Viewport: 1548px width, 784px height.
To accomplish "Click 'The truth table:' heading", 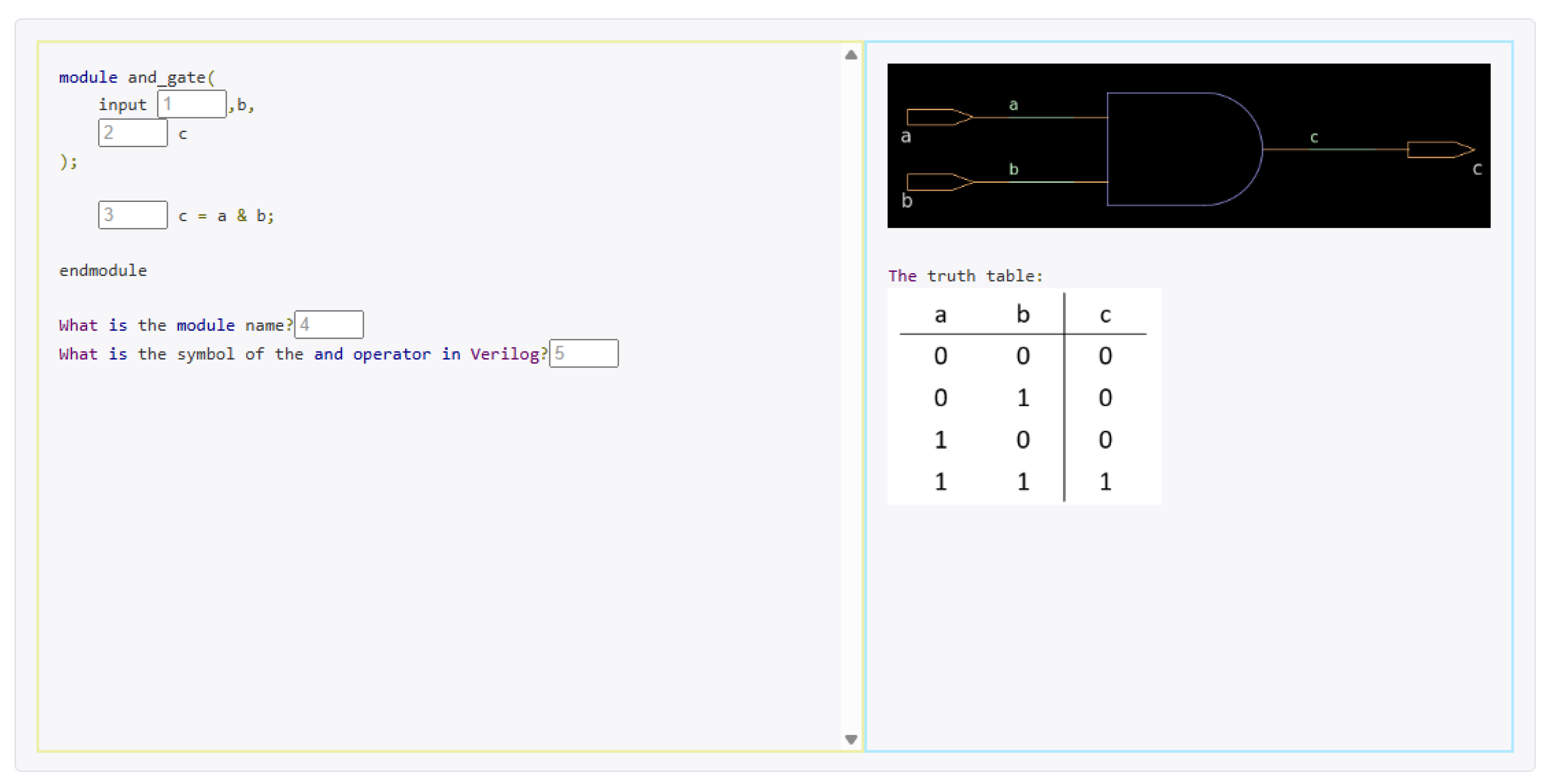I will click(966, 276).
